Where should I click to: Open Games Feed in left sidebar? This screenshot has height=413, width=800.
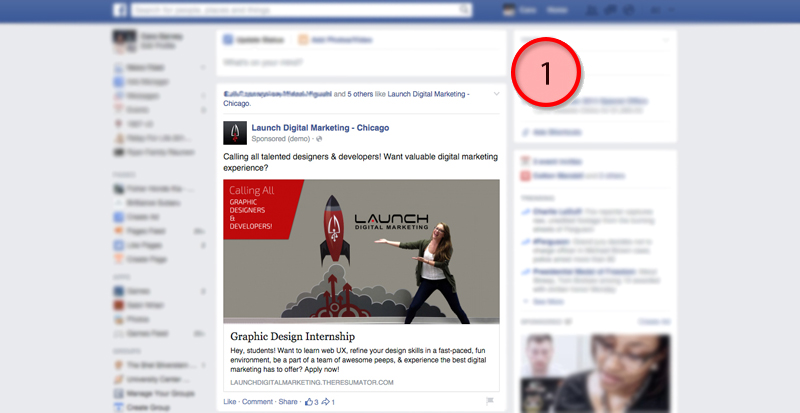[148, 333]
